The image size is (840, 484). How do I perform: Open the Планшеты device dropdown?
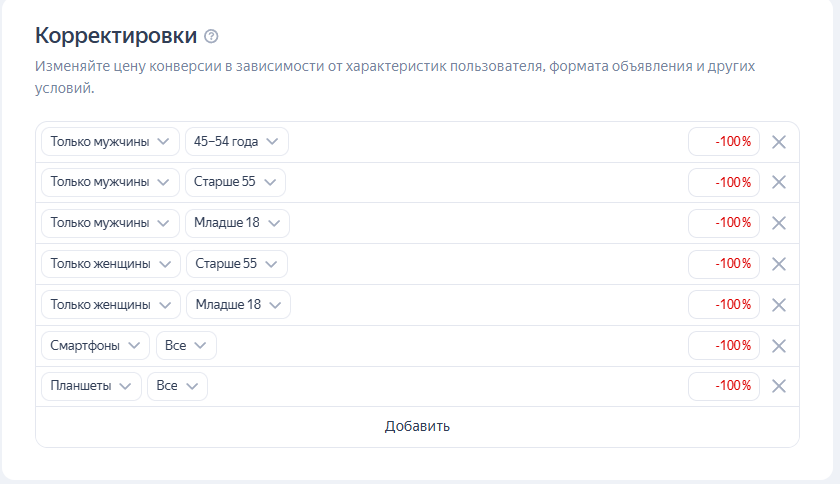click(91, 386)
